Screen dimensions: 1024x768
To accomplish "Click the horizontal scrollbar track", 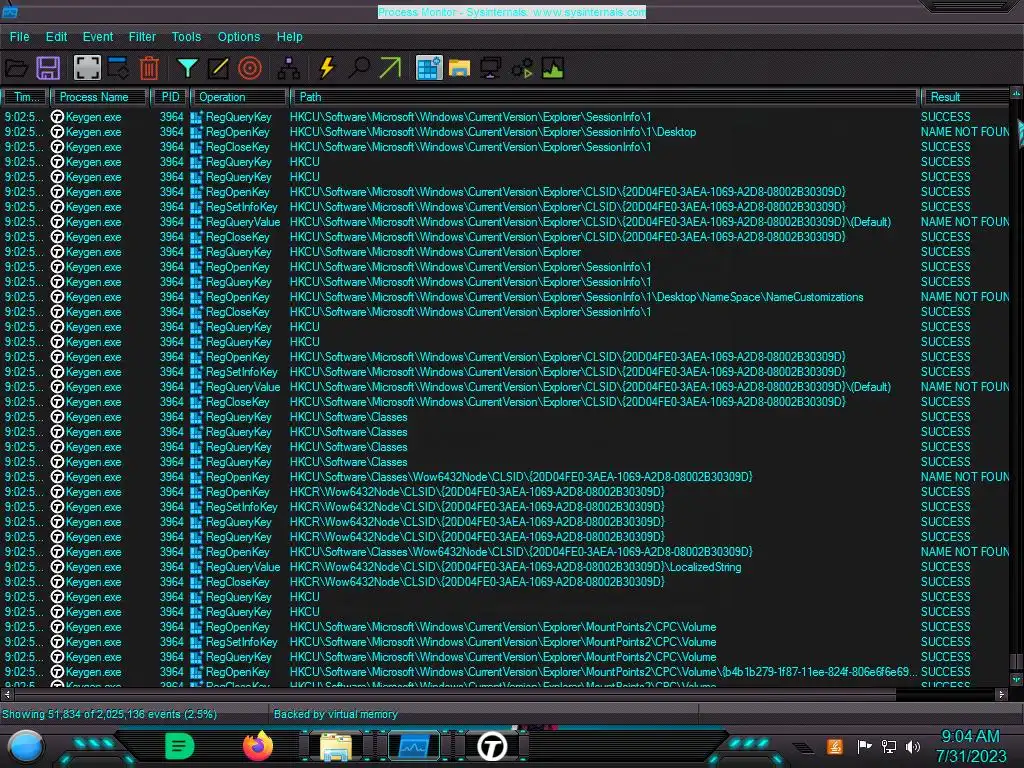I will [947, 695].
